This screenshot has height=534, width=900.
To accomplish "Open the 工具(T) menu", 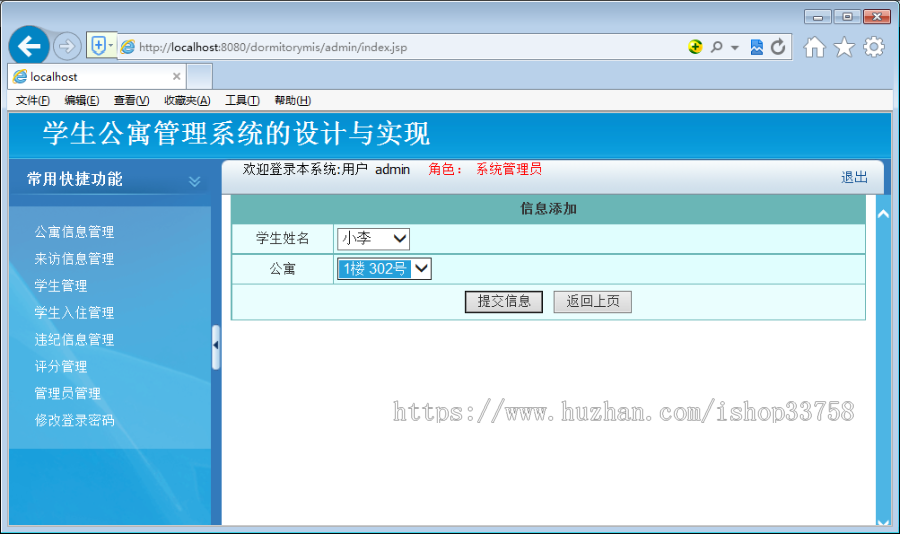I will point(242,100).
